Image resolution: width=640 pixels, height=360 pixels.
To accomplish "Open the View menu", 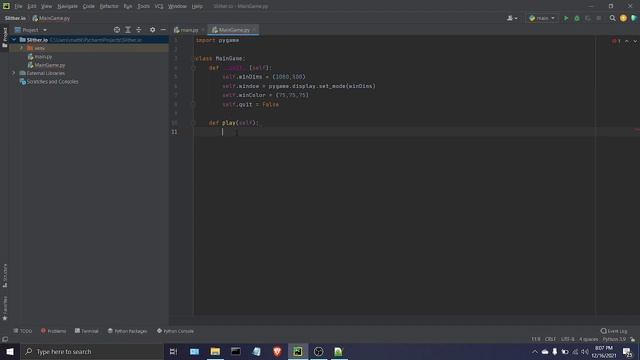I will click(x=47, y=6).
